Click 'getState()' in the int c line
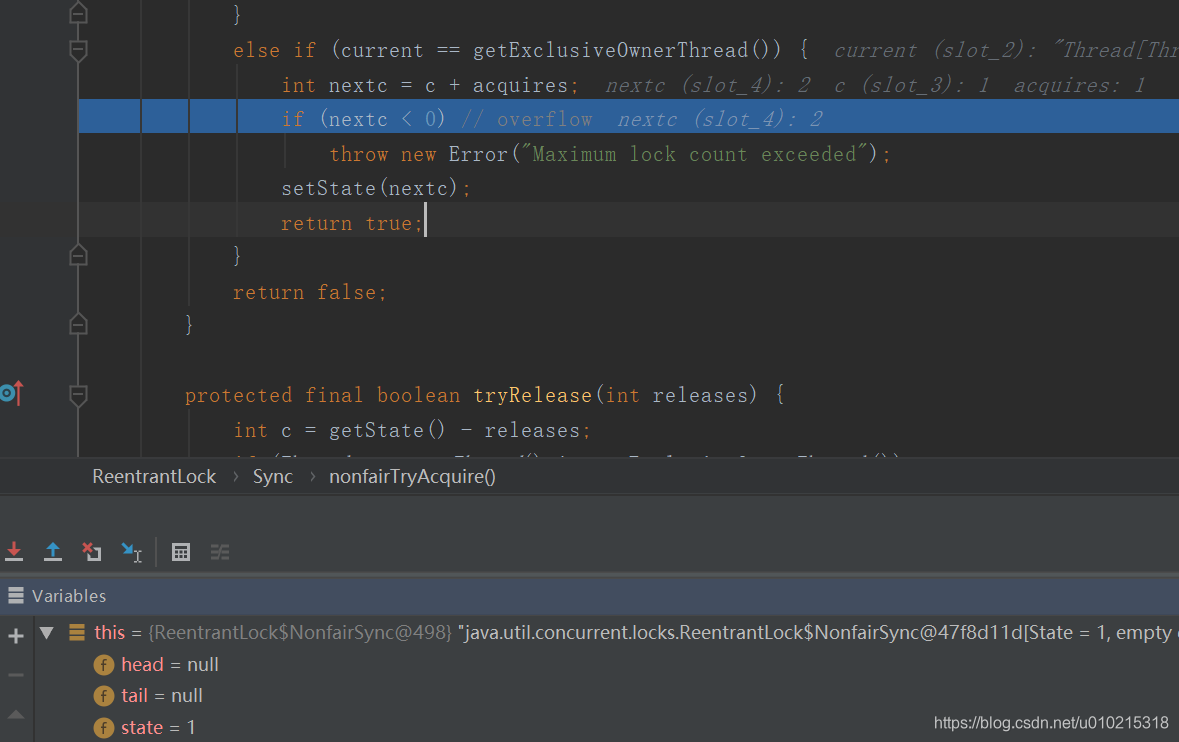The image size is (1179, 742). [x=387, y=430]
